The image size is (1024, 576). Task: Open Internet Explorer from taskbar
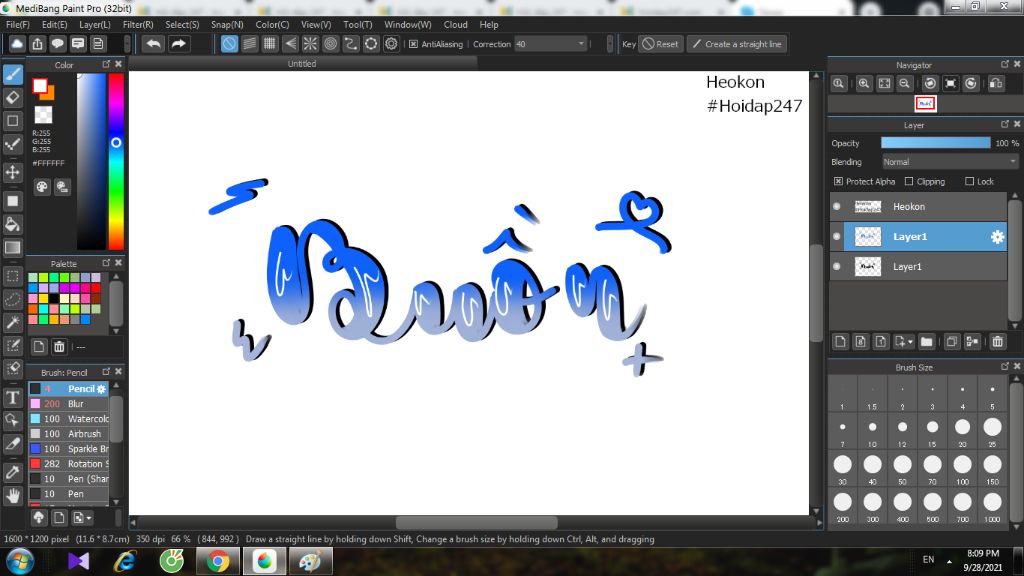(x=125, y=561)
